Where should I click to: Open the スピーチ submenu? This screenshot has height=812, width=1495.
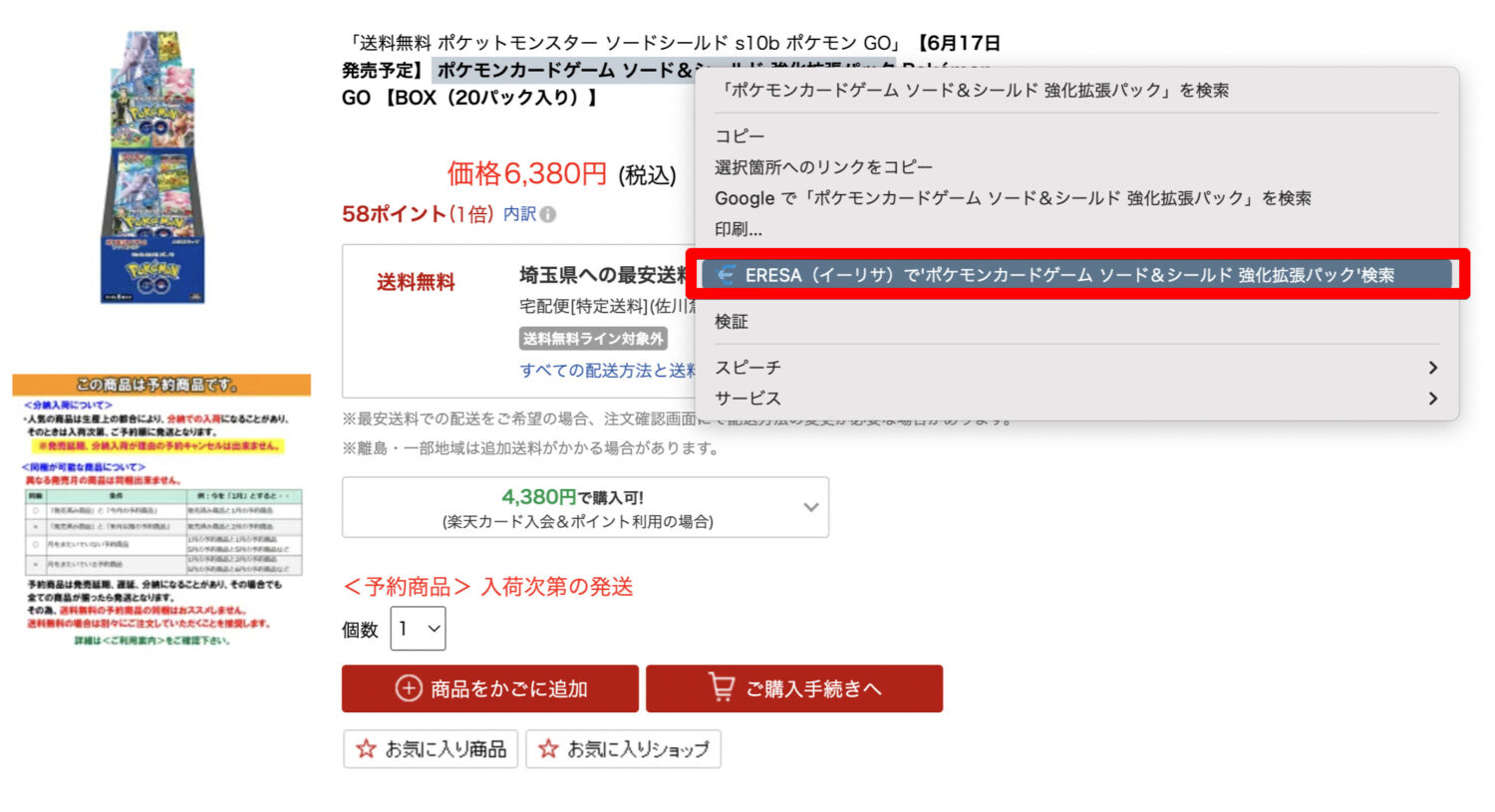click(1076, 368)
